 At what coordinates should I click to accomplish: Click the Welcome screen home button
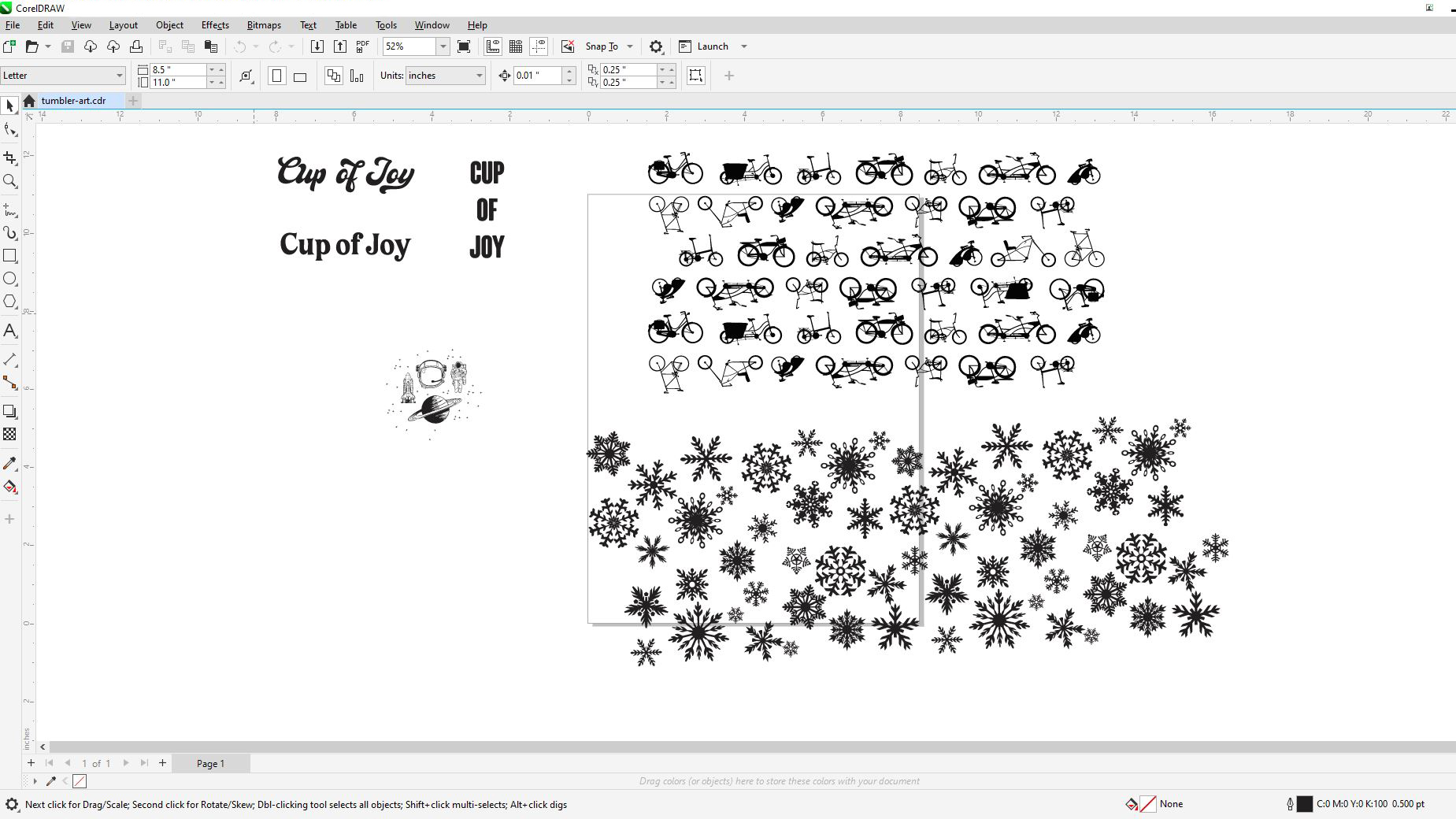tap(29, 101)
